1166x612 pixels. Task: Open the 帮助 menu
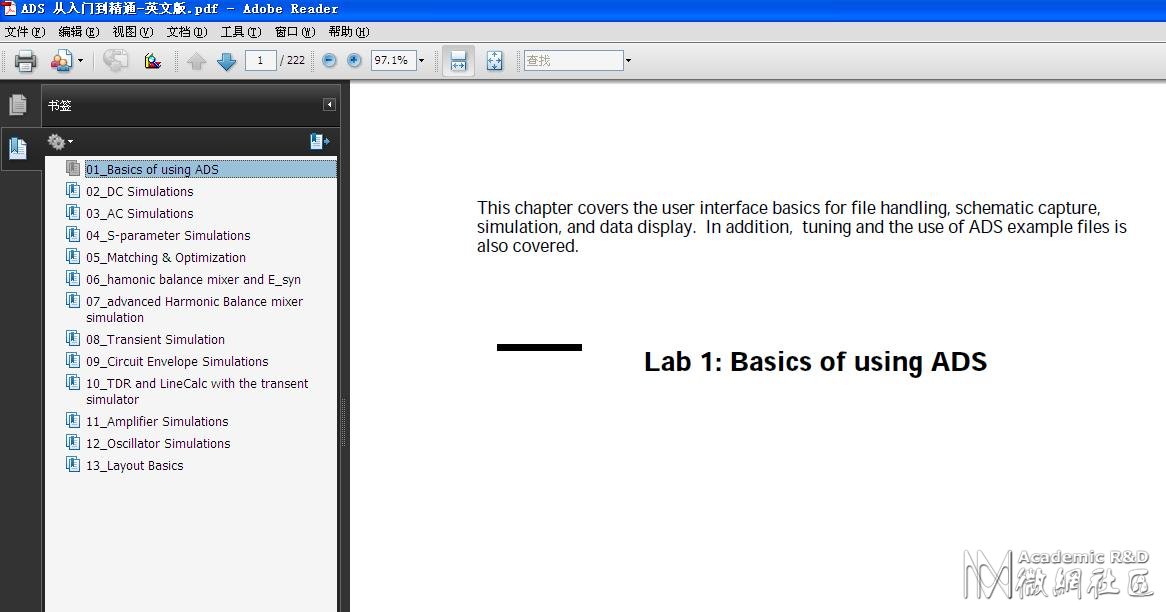click(x=349, y=31)
